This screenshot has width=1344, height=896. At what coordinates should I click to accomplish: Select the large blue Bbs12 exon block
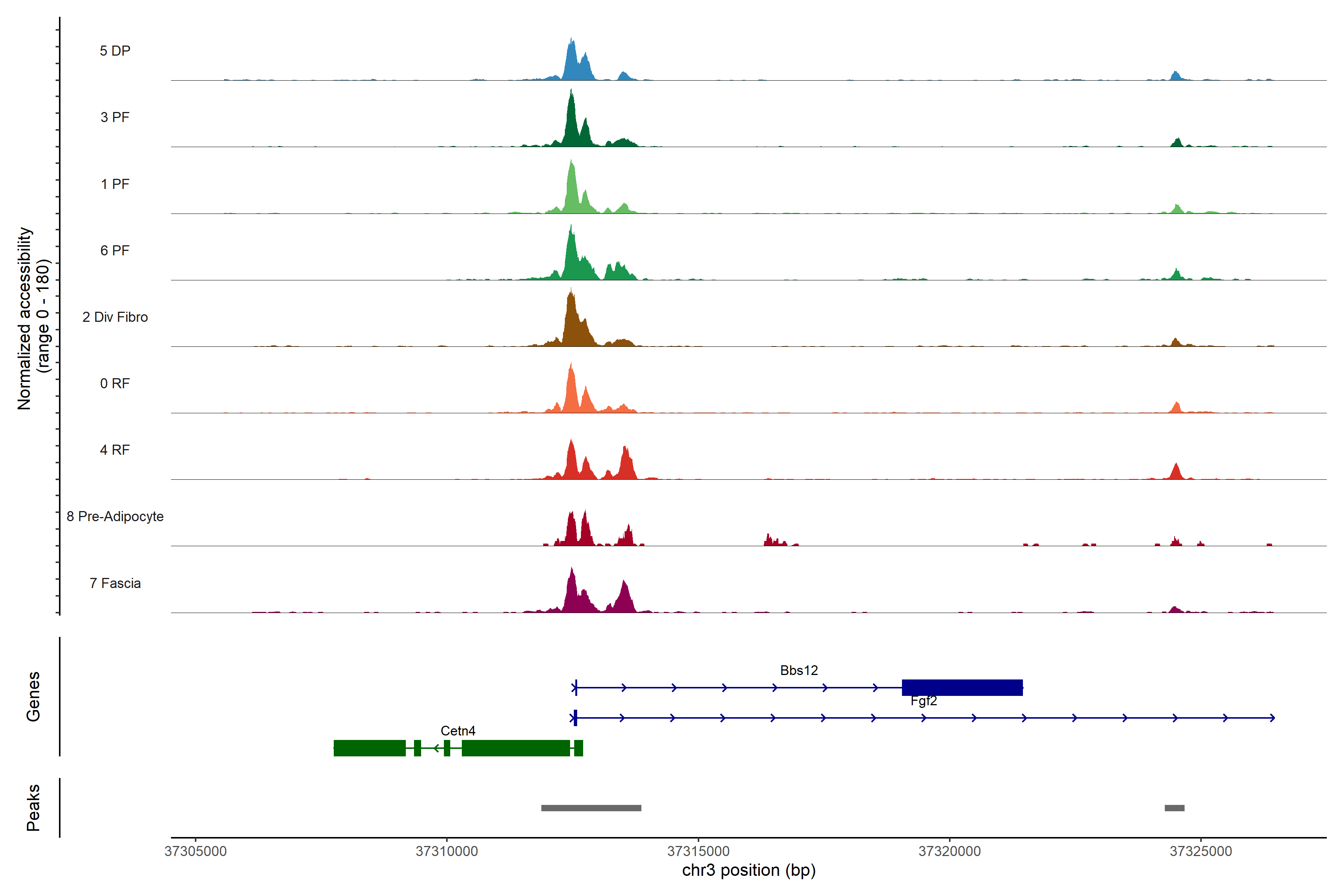(x=962, y=687)
